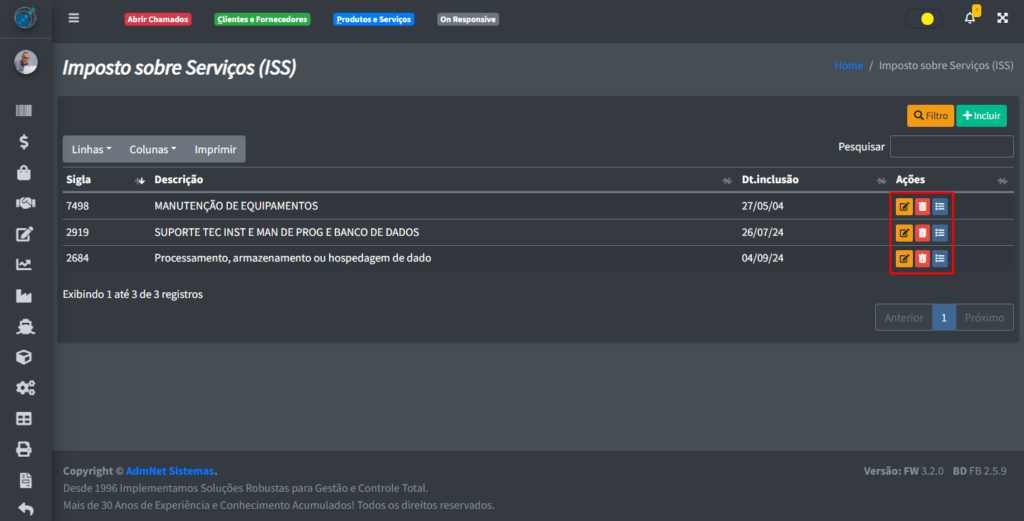The image size is (1024, 521).
Task: Open the list icon for Sigla 2684
Action: tap(940, 259)
